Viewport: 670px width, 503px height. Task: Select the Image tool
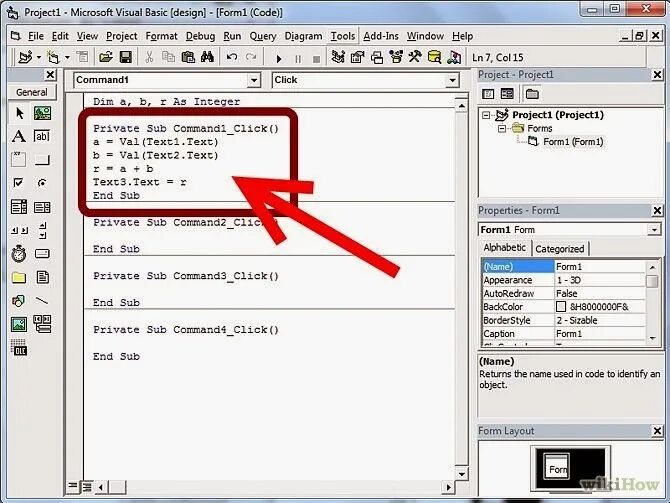point(18,325)
